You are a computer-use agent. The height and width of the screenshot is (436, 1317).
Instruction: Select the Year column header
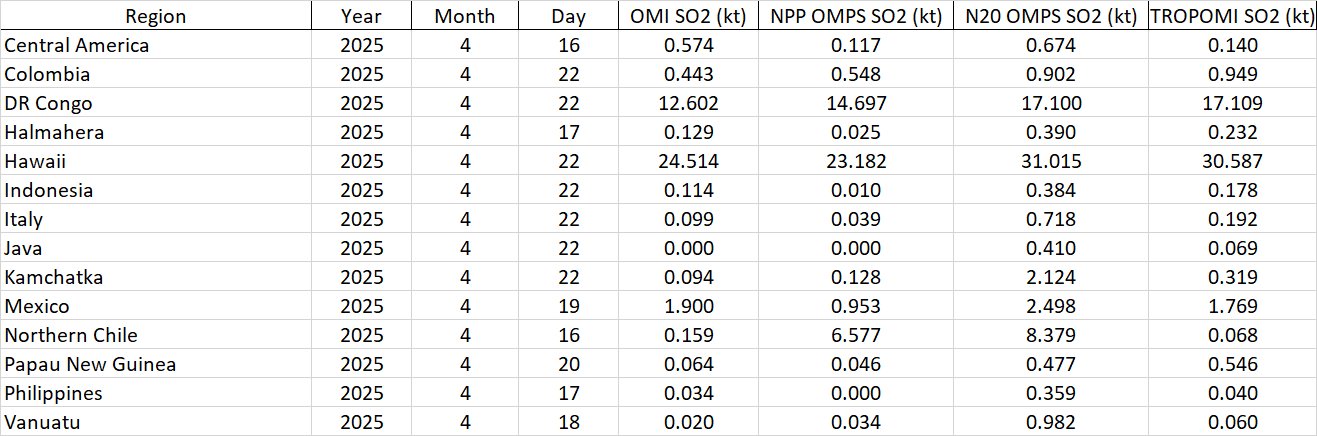coord(361,16)
